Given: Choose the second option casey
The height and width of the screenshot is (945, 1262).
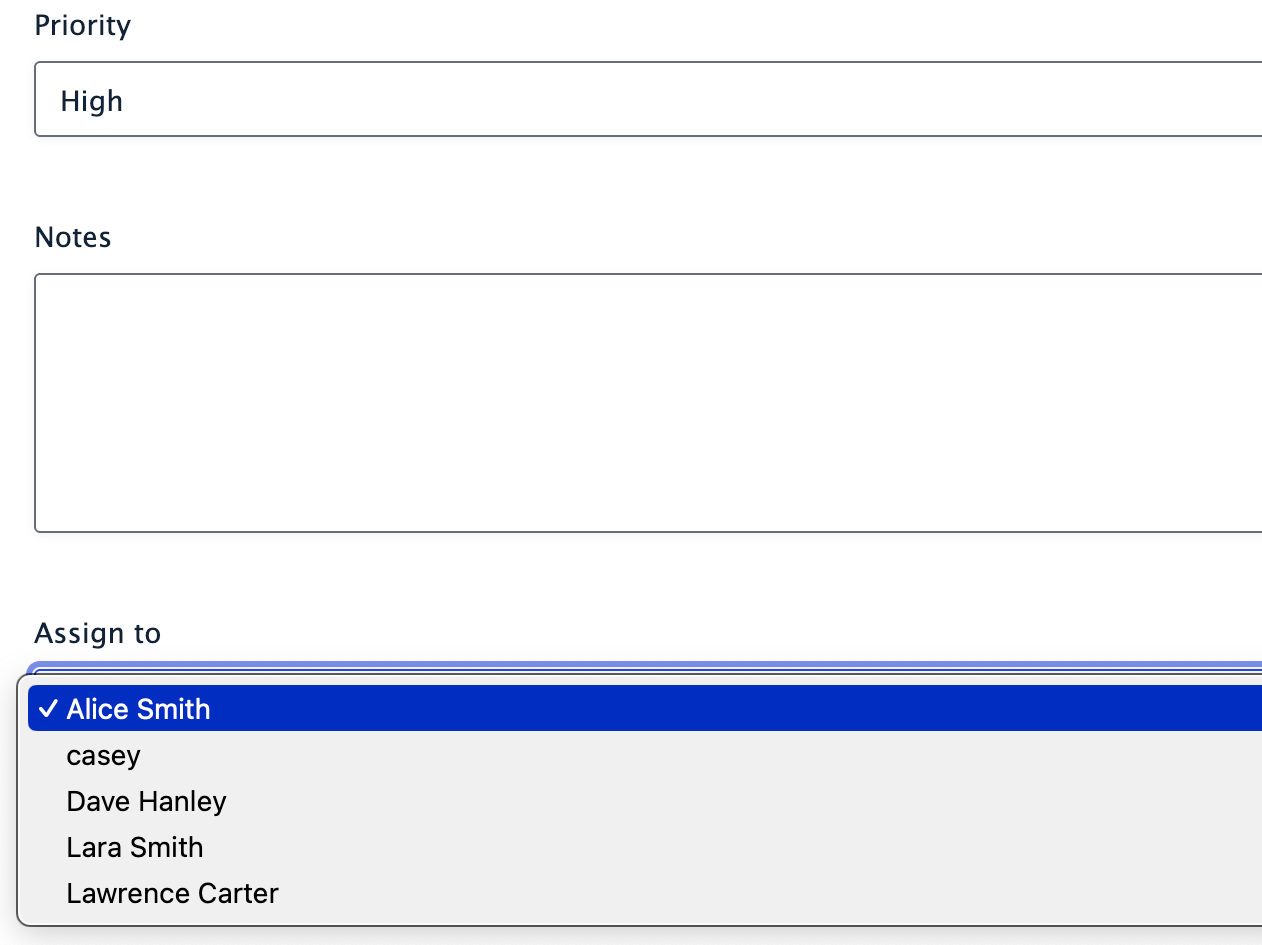Looking at the screenshot, I should click(x=103, y=755).
